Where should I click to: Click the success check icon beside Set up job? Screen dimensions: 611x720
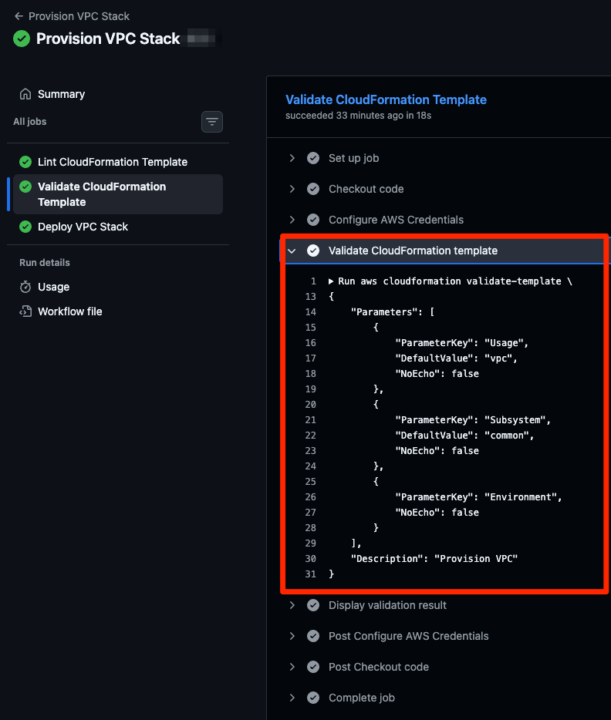click(313, 158)
